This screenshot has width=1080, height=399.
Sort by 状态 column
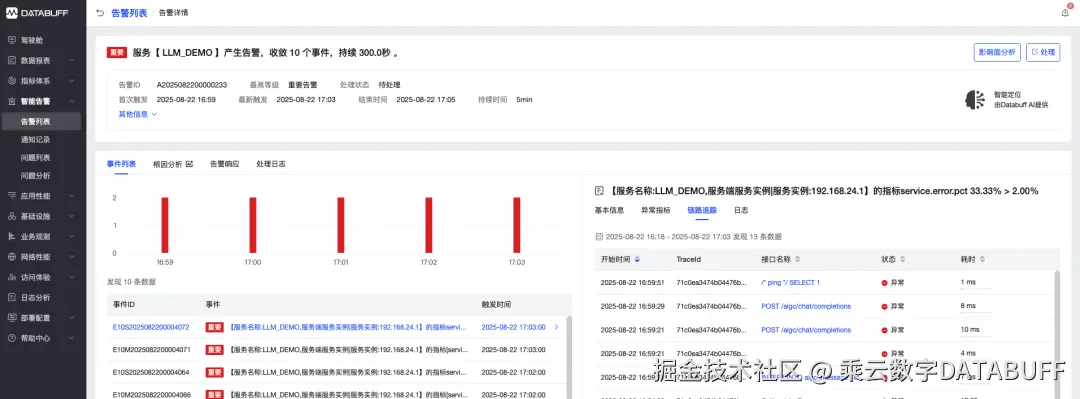pos(902,260)
